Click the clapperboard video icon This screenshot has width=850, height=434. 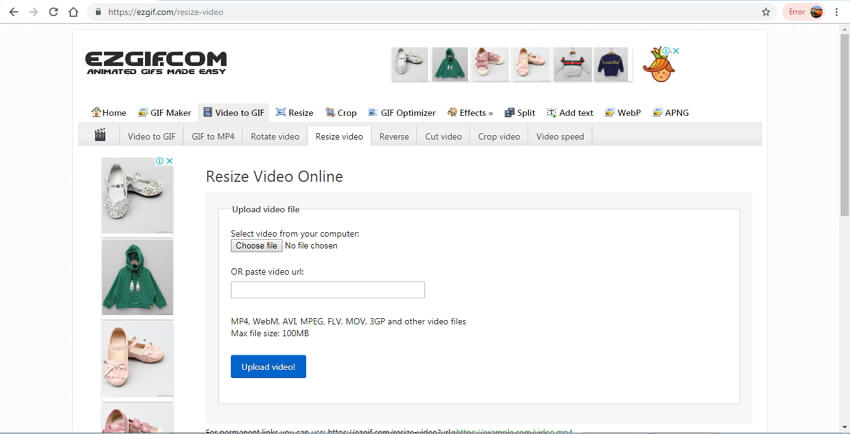tap(100, 135)
